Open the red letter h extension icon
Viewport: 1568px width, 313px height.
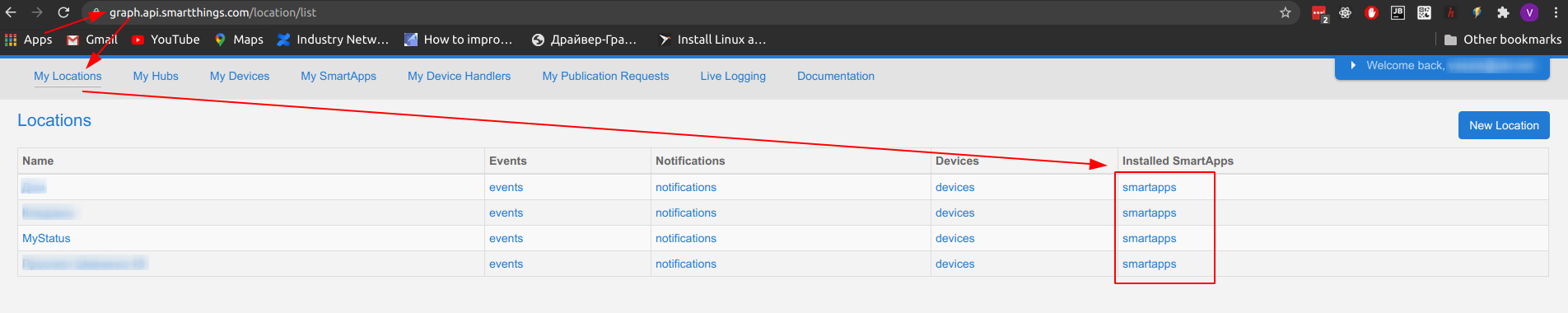click(1450, 12)
